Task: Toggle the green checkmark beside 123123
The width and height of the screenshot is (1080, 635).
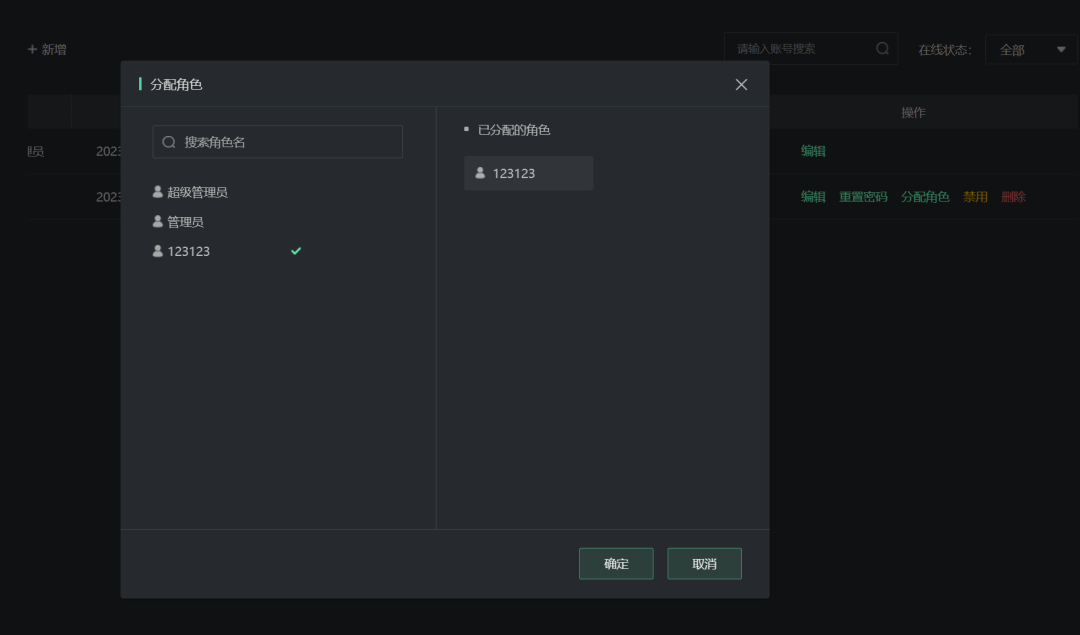Action: [x=296, y=251]
